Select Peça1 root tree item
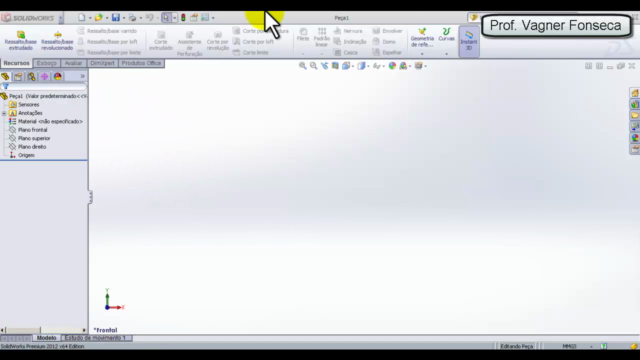This screenshot has height=360, width=640. pos(44,96)
